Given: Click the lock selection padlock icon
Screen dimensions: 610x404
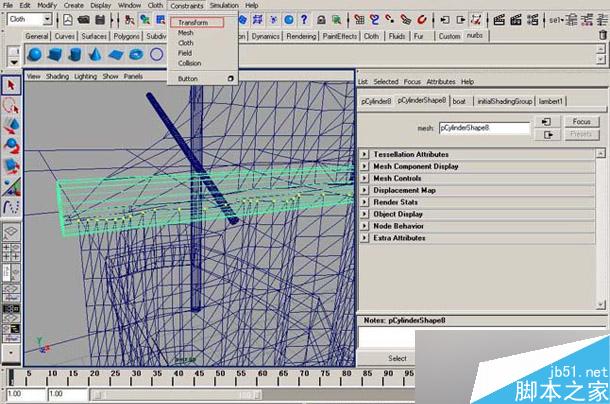Looking at the screenshot, I should pos(321,19).
